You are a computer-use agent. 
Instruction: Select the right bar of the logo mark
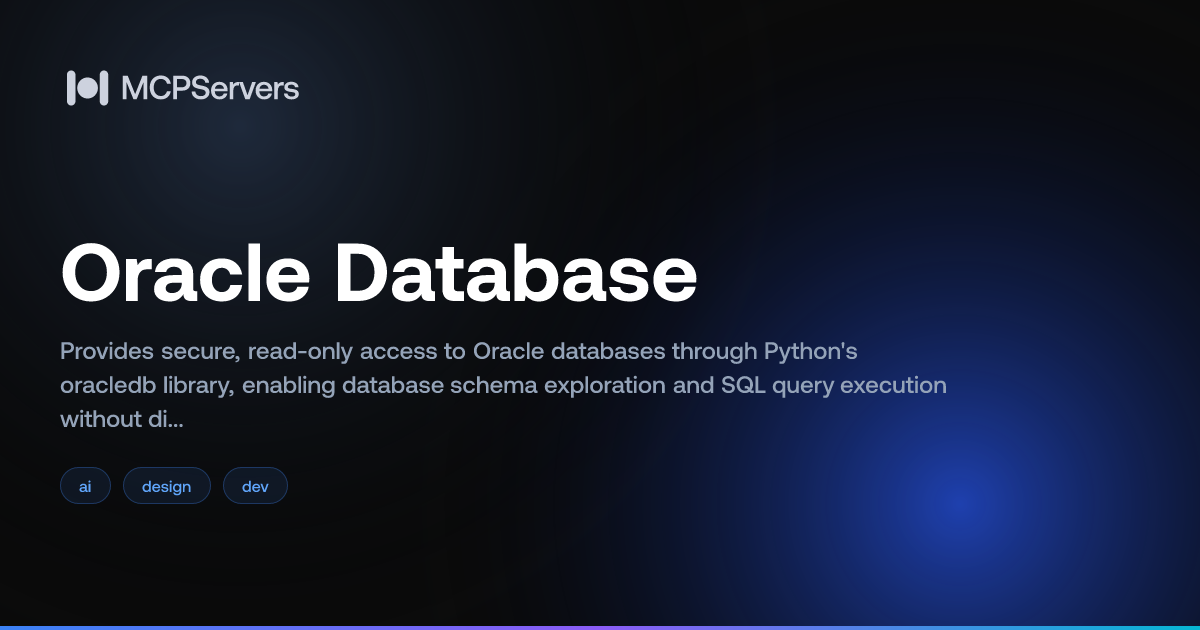[104, 88]
